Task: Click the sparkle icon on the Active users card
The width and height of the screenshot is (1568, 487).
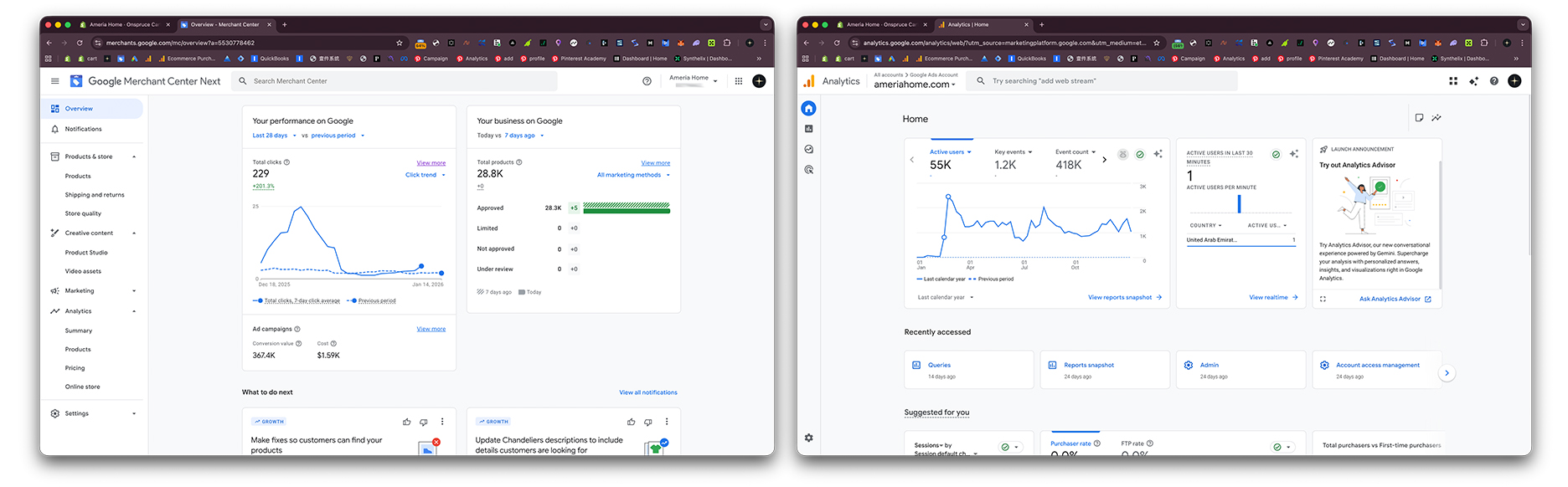Action: coord(1158,154)
